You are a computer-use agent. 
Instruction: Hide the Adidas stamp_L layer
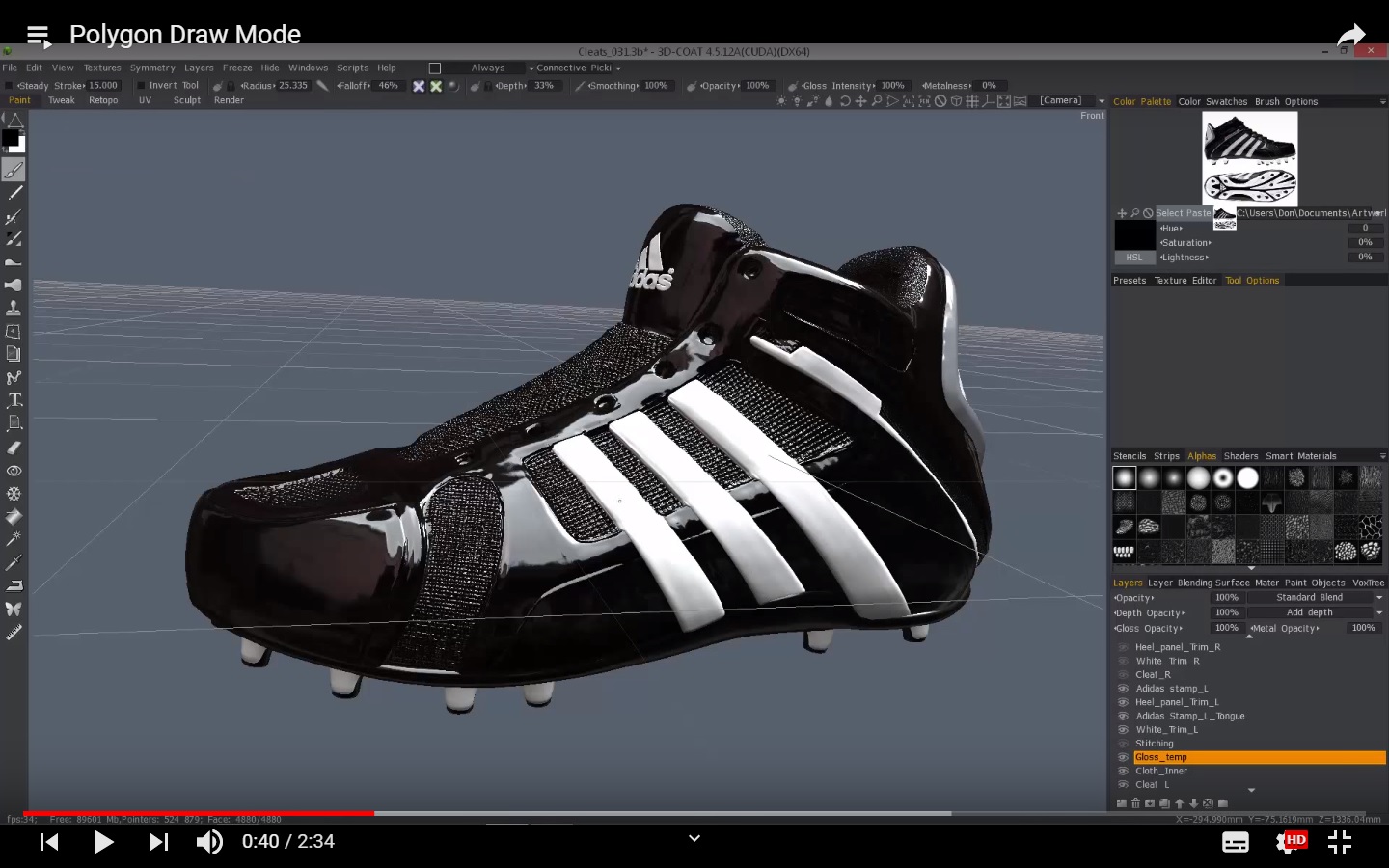point(1123,689)
